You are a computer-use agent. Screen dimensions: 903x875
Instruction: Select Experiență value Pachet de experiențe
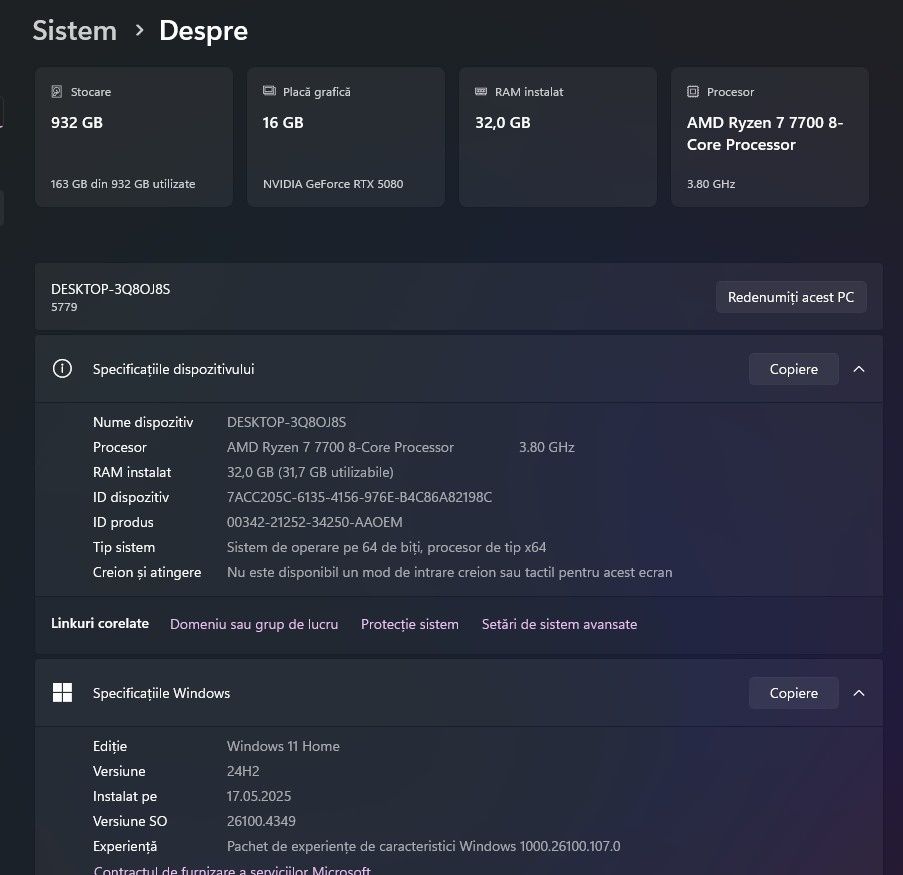coord(423,846)
